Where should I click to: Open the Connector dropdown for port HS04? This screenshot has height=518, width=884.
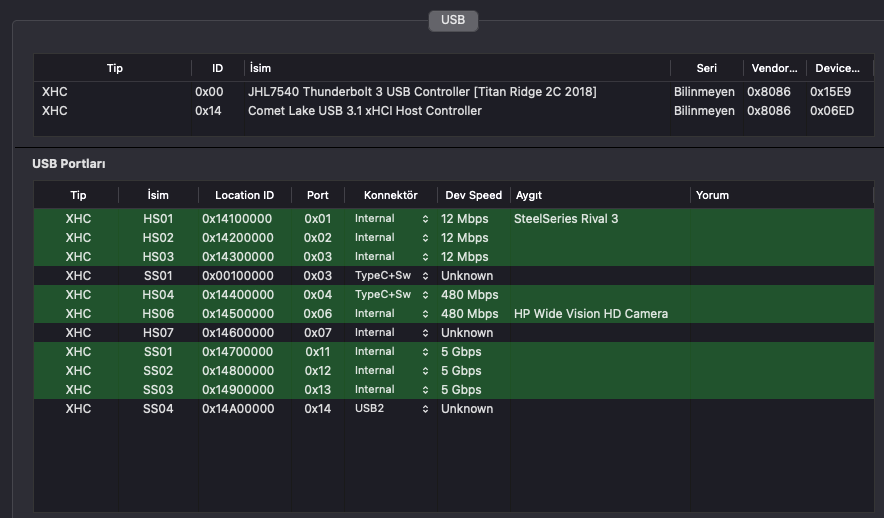[390, 295]
